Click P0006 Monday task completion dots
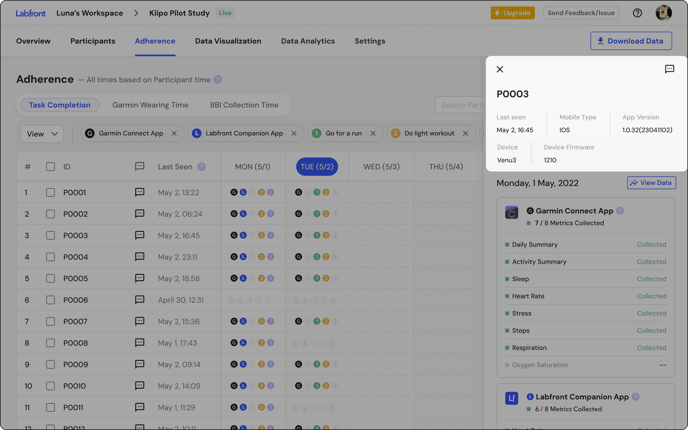The width and height of the screenshot is (688, 430). 250,301
